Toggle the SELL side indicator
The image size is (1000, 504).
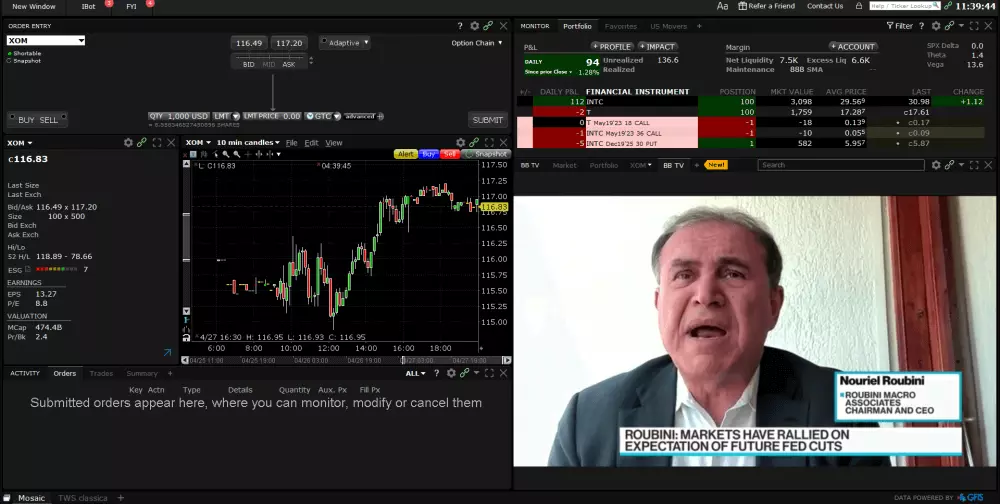[62, 116]
